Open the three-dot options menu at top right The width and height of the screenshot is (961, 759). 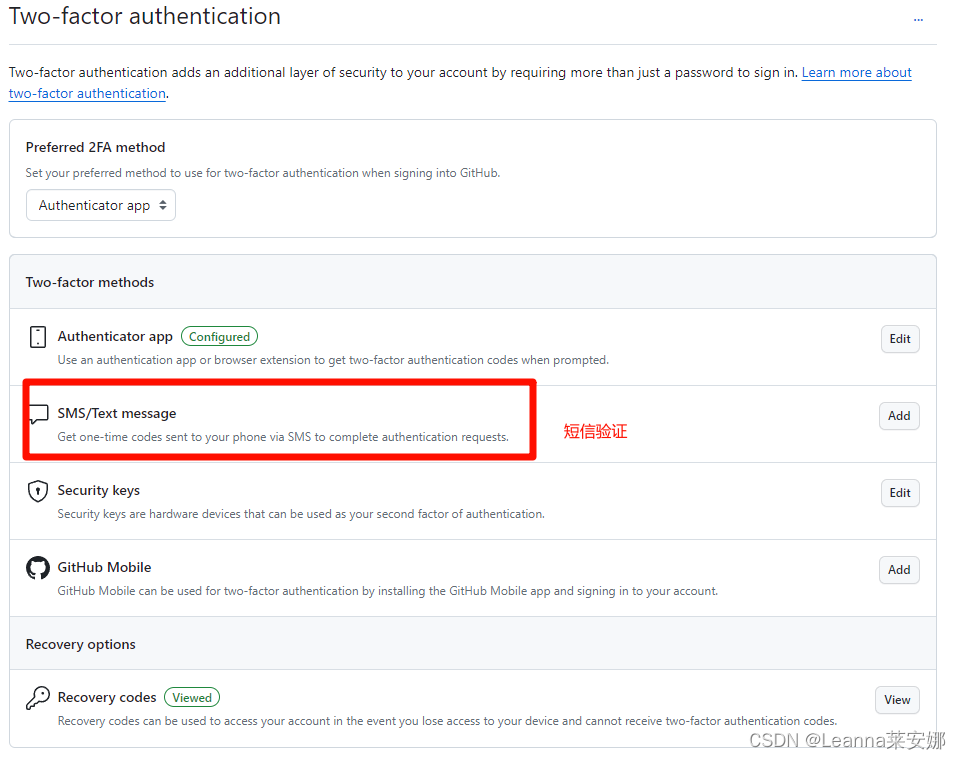pos(917,20)
